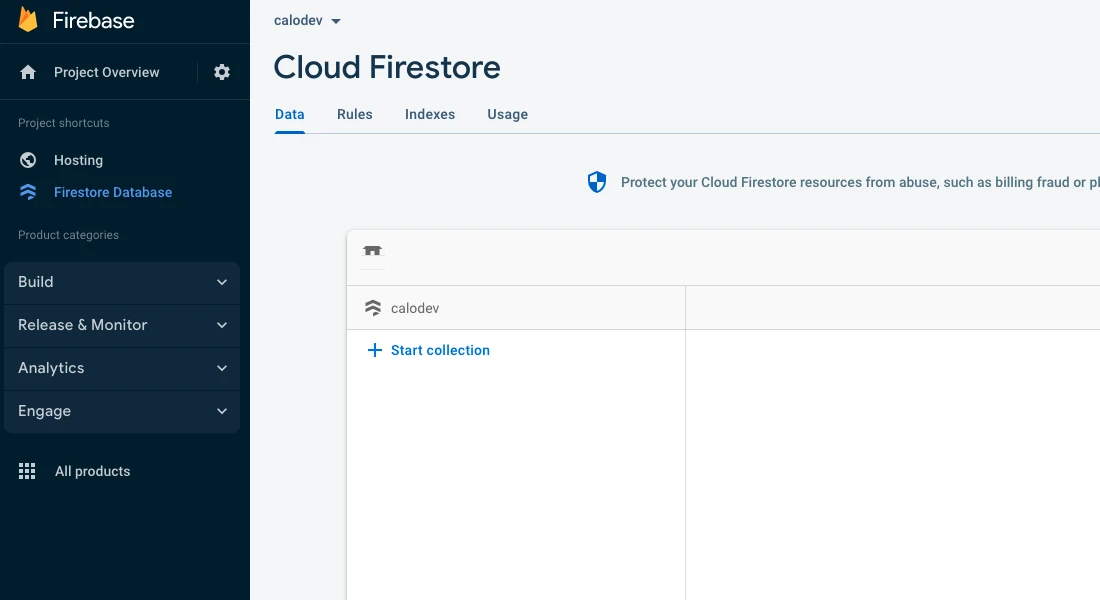Click the Product categories label
The image size is (1100, 600).
69,235
